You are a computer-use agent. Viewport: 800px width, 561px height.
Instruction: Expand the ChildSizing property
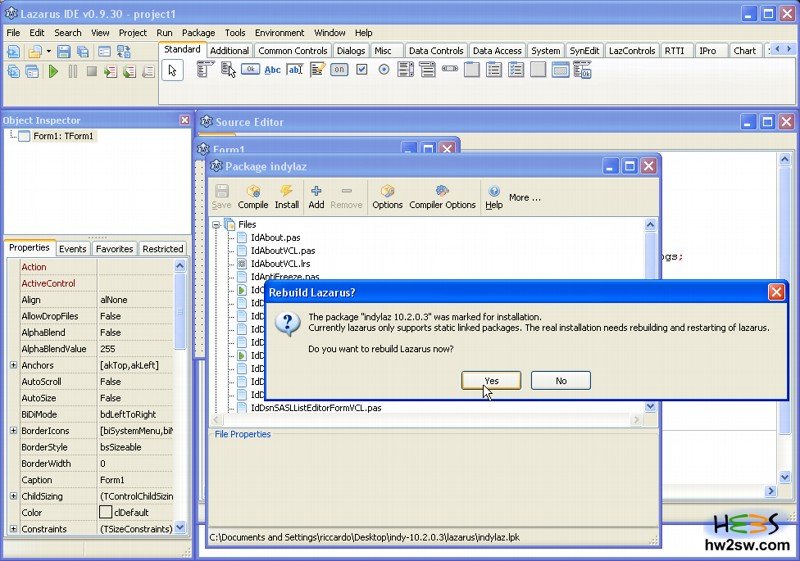click(13, 496)
